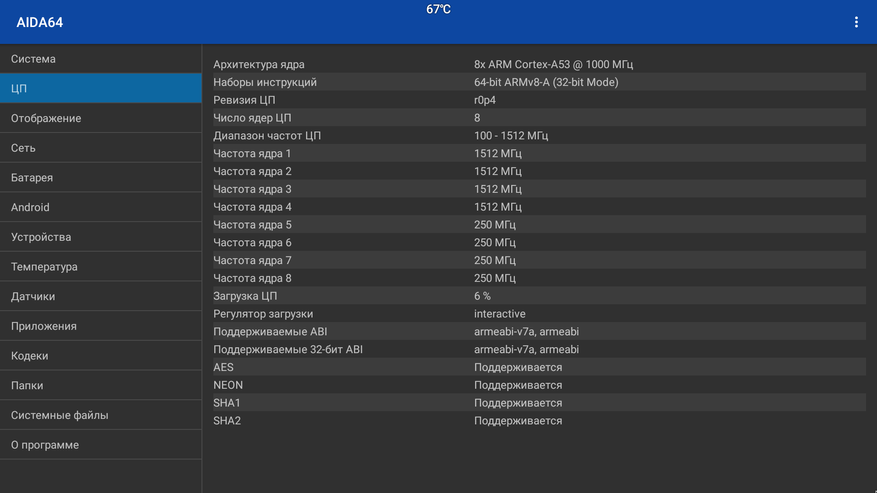Select Устройства in the sidebar
This screenshot has width=877, height=493.
pyautogui.click(x=101, y=237)
